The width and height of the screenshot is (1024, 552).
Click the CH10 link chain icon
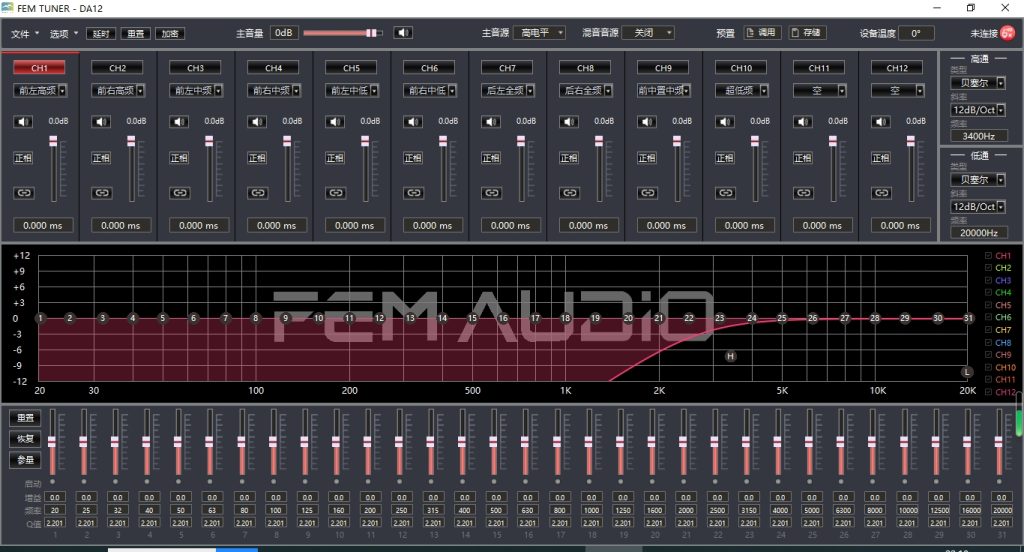726,193
